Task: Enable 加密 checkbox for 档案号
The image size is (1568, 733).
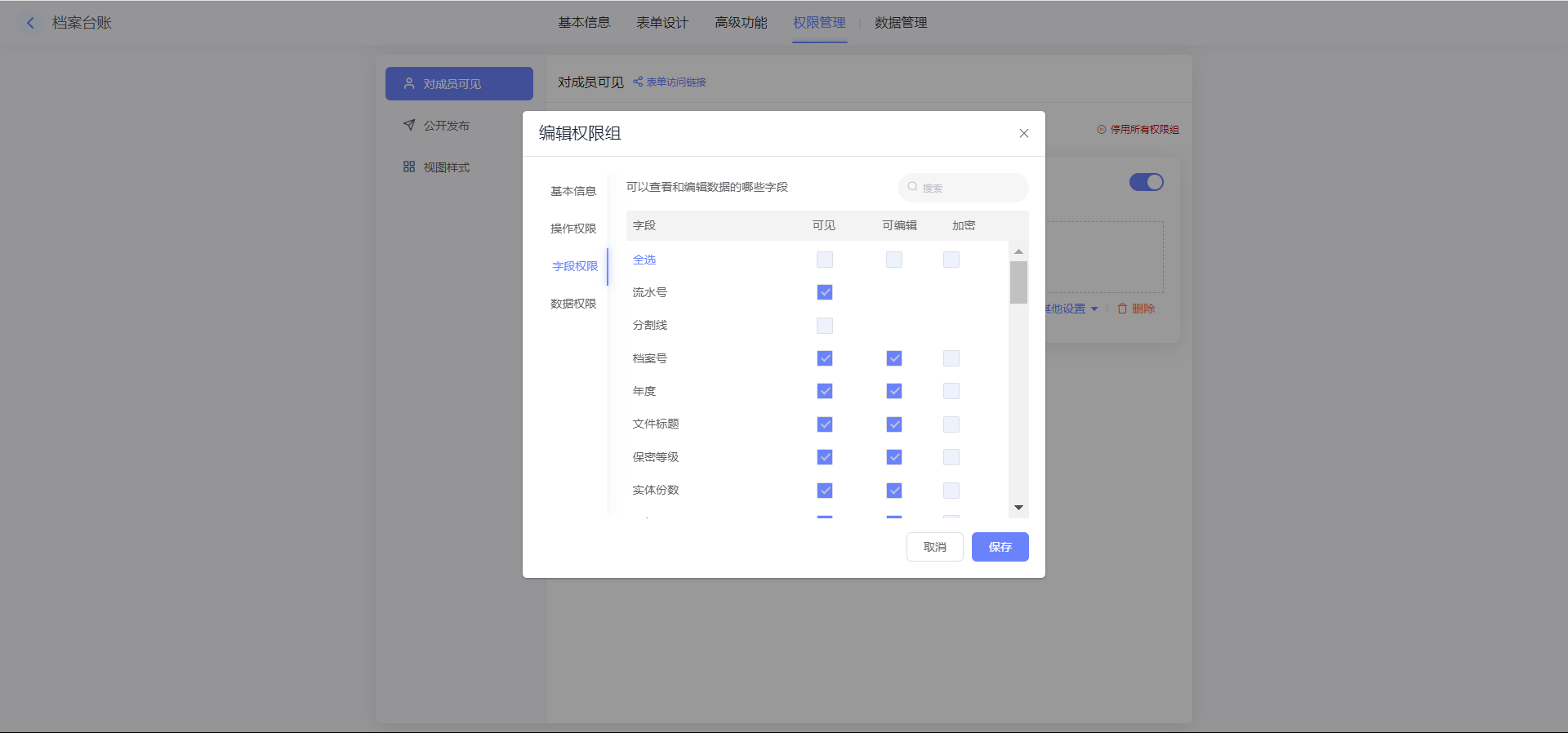Action: 951,358
